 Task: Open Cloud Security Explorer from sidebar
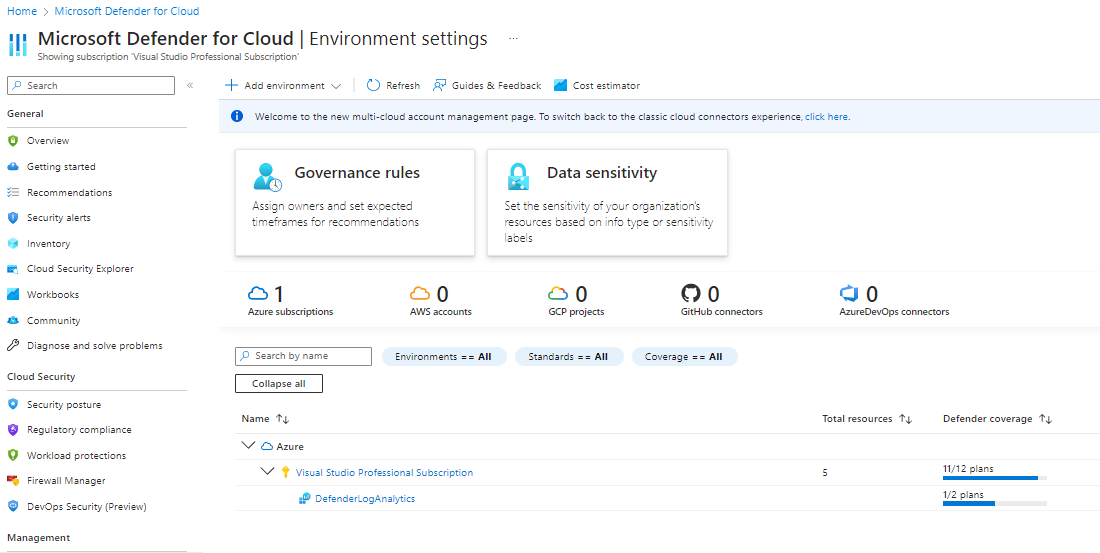click(79, 269)
